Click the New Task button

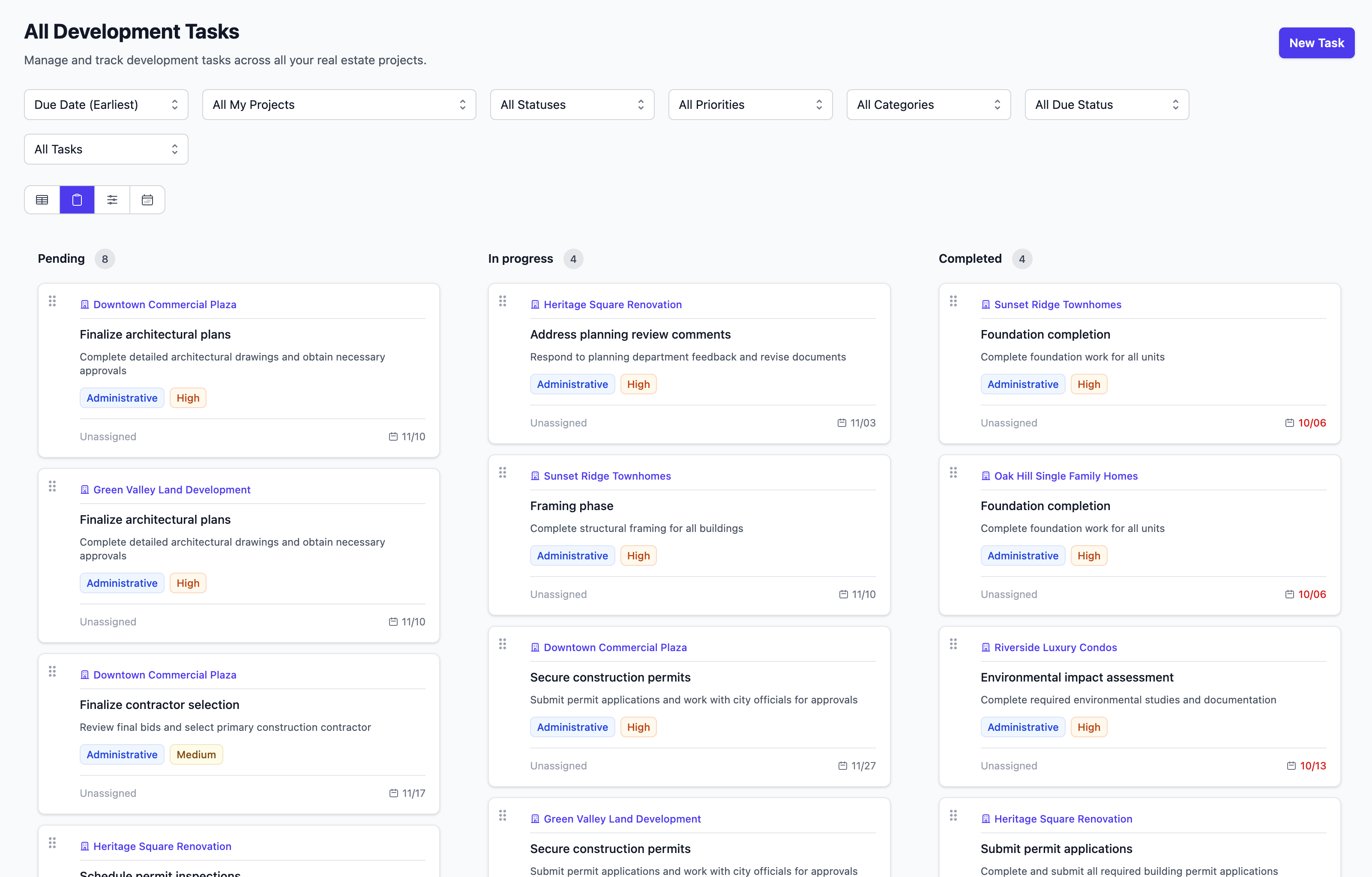click(1316, 43)
